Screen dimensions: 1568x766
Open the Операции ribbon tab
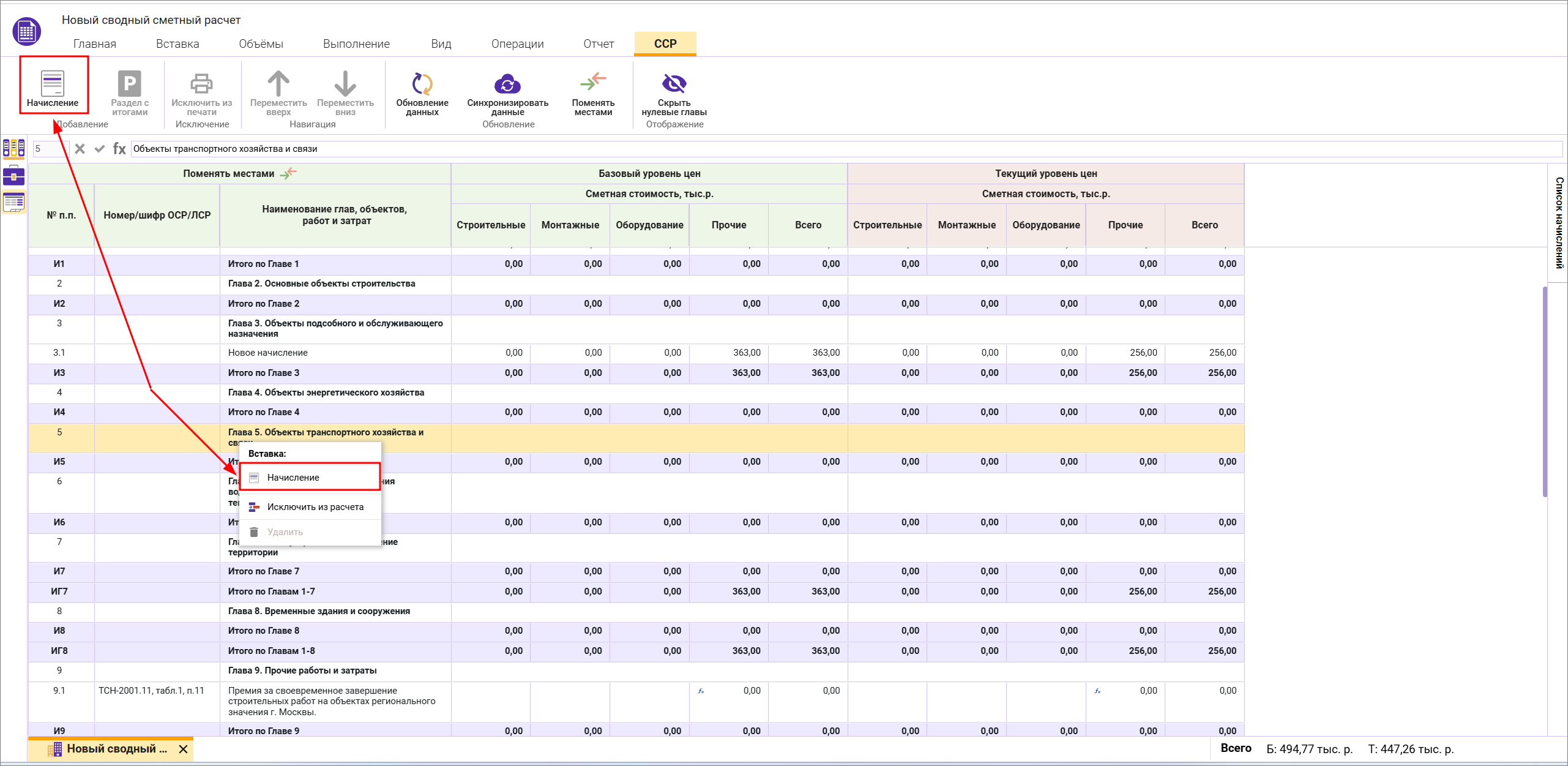pos(517,44)
